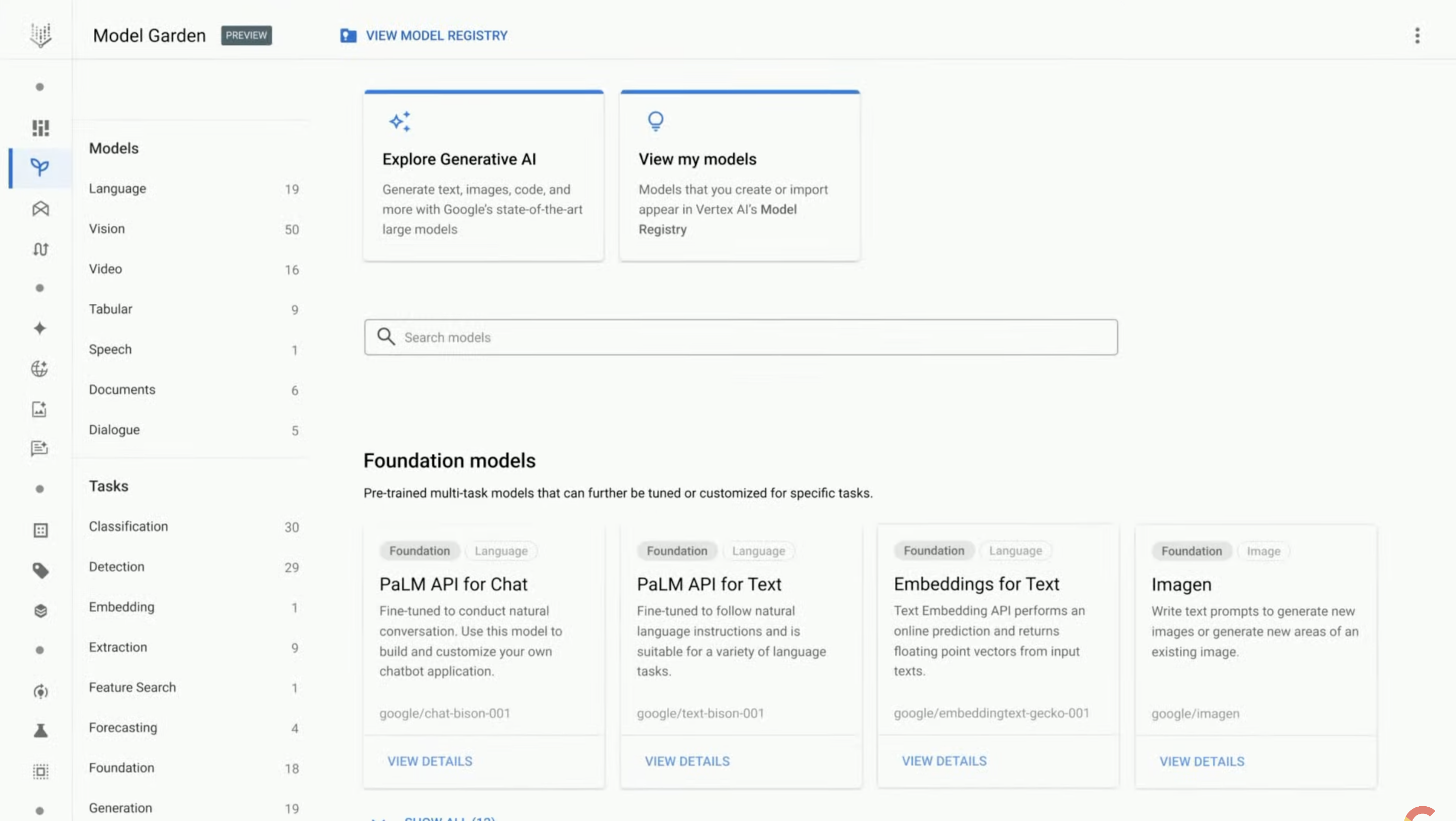
Task: View details for PaLM API for Chat
Action: 429,761
